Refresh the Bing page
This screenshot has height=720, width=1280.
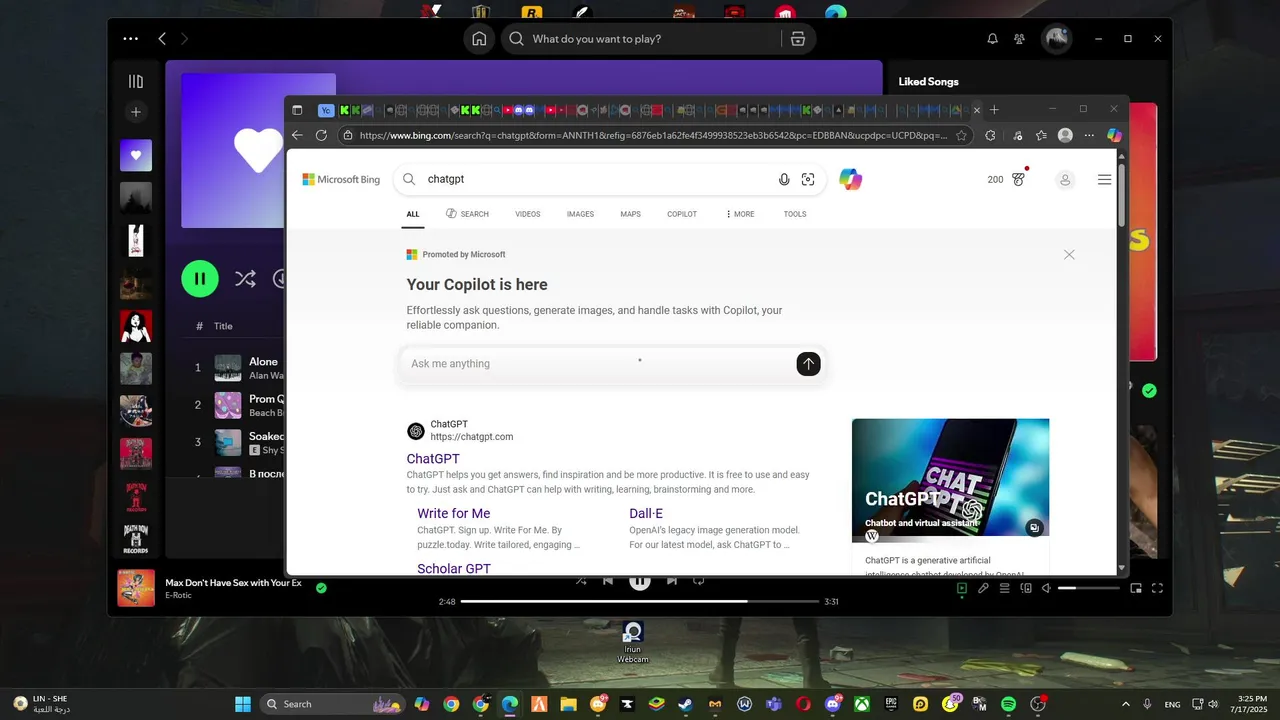pyautogui.click(x=321, y=135)
